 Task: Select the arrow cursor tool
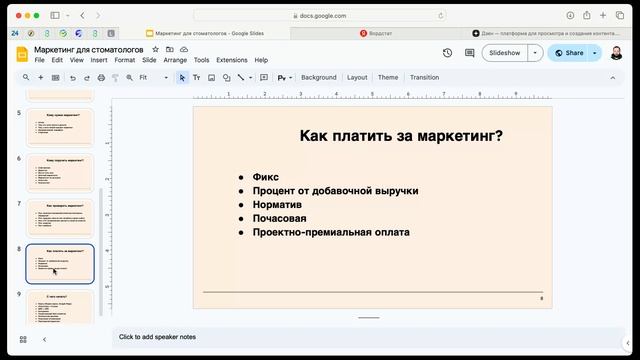(182, 78)
